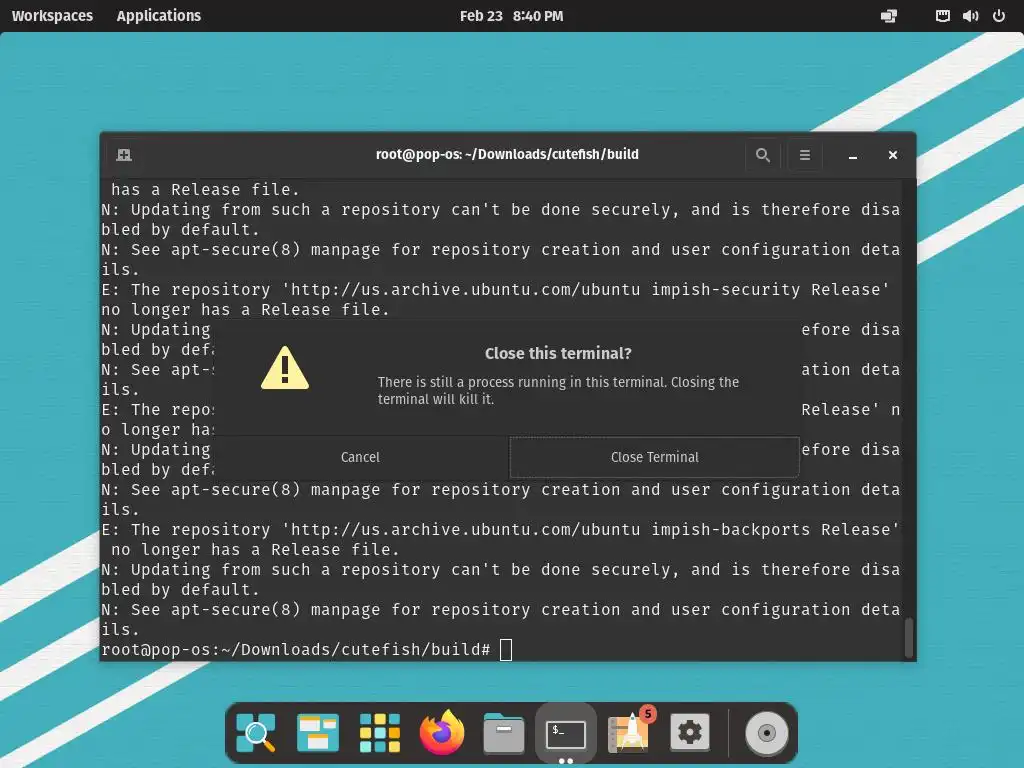Screen dimensions: 1024x768
Task: Open Settings gear in the dock
Action: [x=690, y=733]
